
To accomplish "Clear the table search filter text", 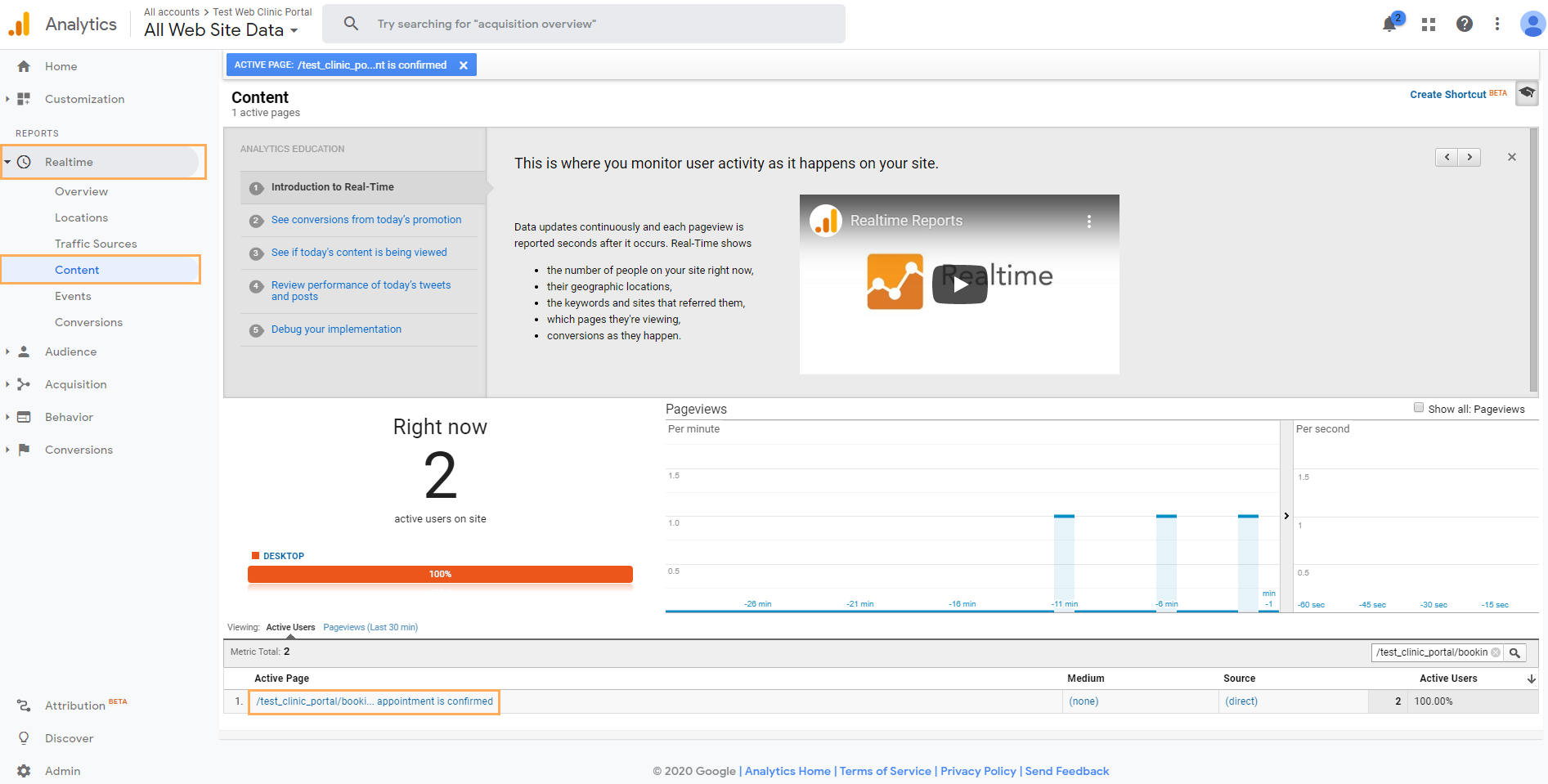I will click(1496, 652).
